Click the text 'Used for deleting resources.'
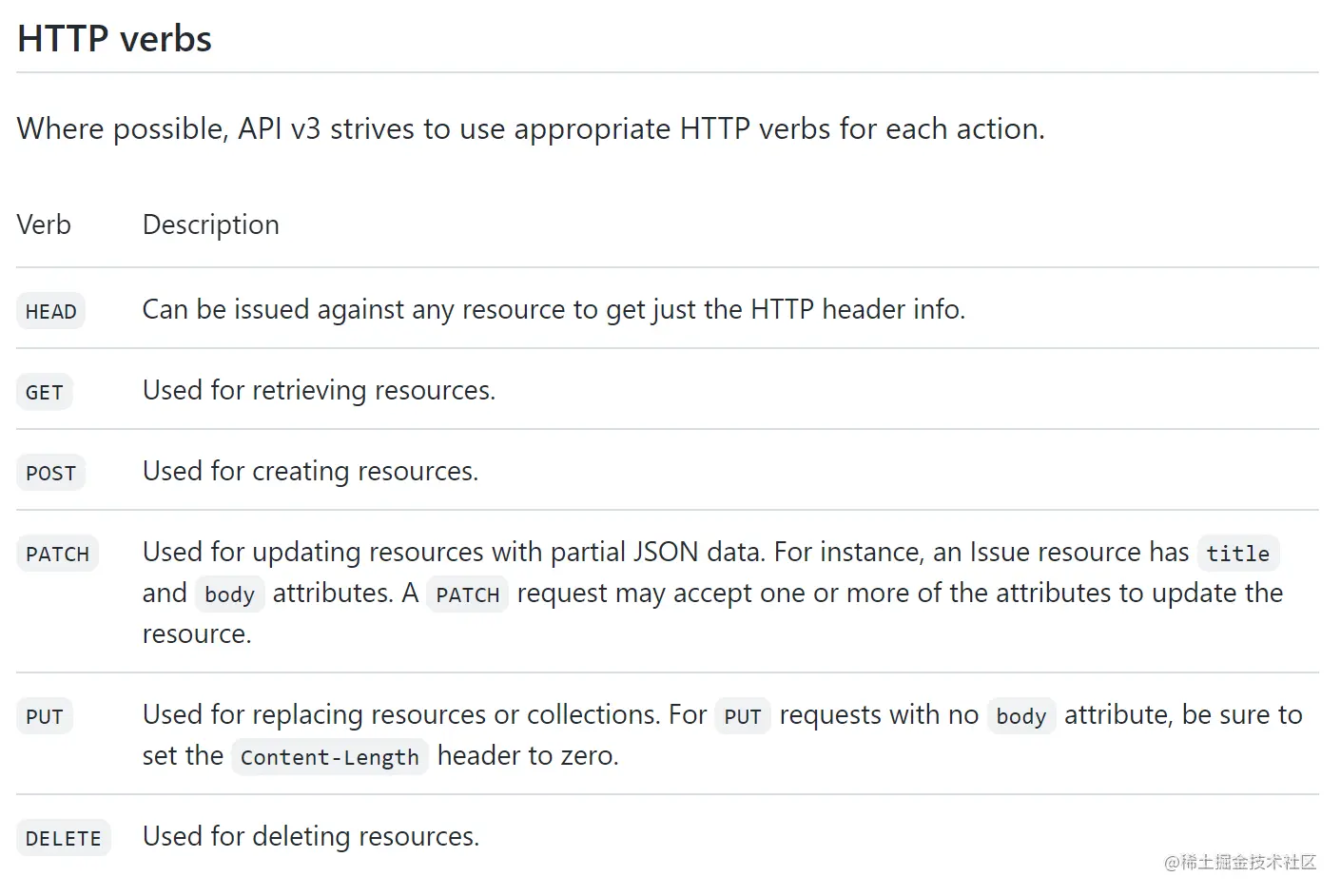Image resolution: width=1341 pixels, height=896 pixels. coord(311,836)
